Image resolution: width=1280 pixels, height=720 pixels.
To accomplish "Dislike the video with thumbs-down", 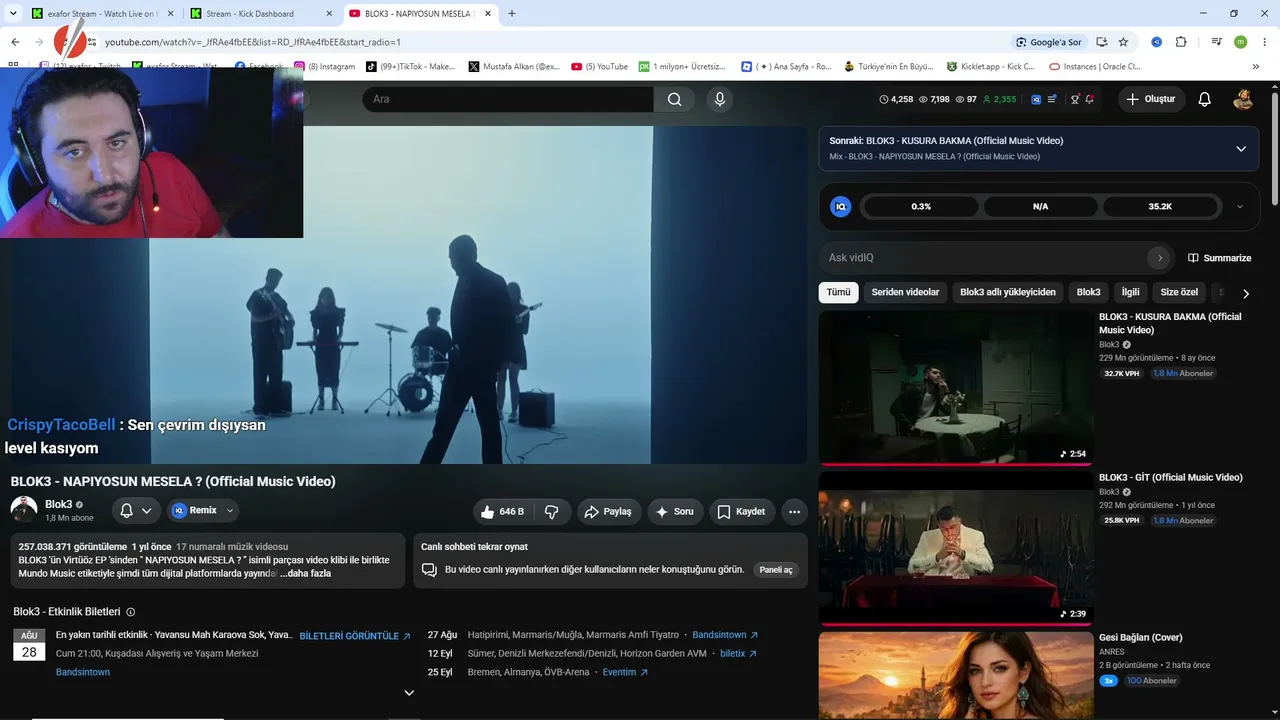I will pos(552,511).
